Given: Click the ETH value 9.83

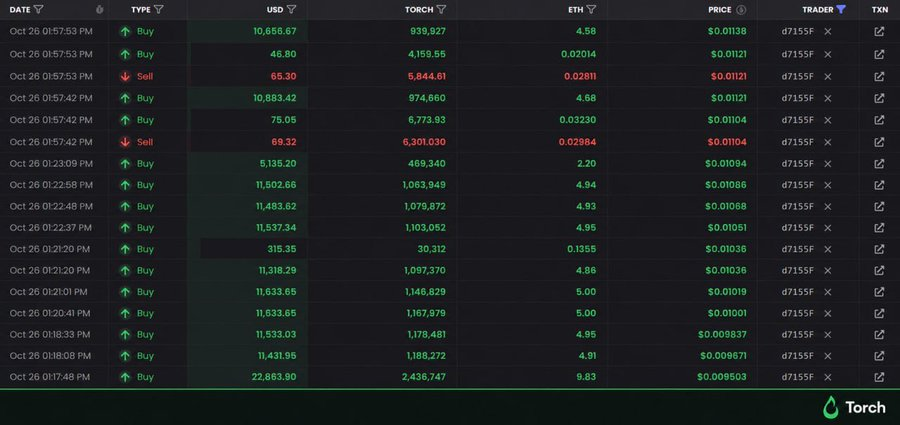Looking at the screenshot, I should [x=585, y=377].
